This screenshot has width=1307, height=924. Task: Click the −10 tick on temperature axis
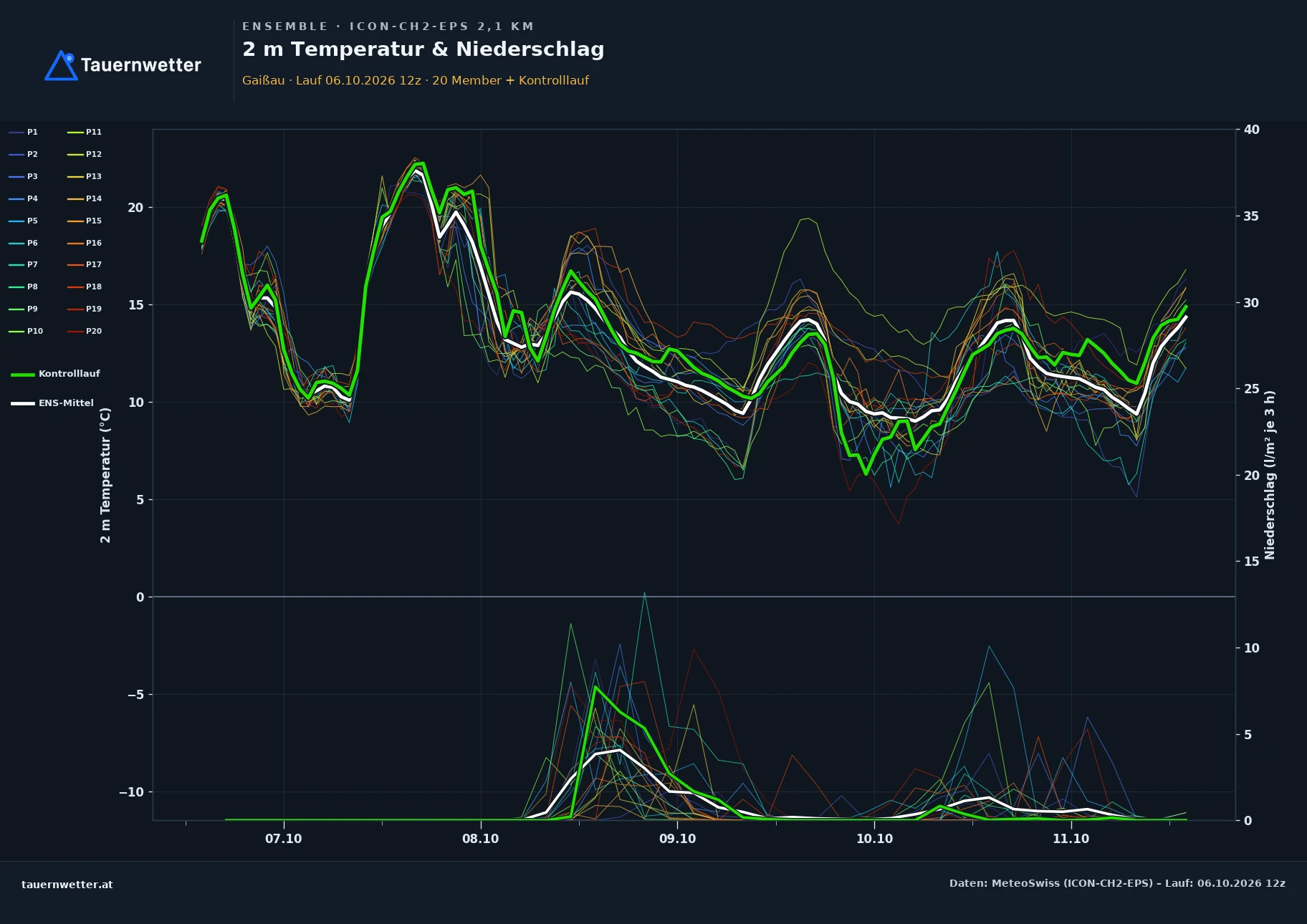[131, 792]
